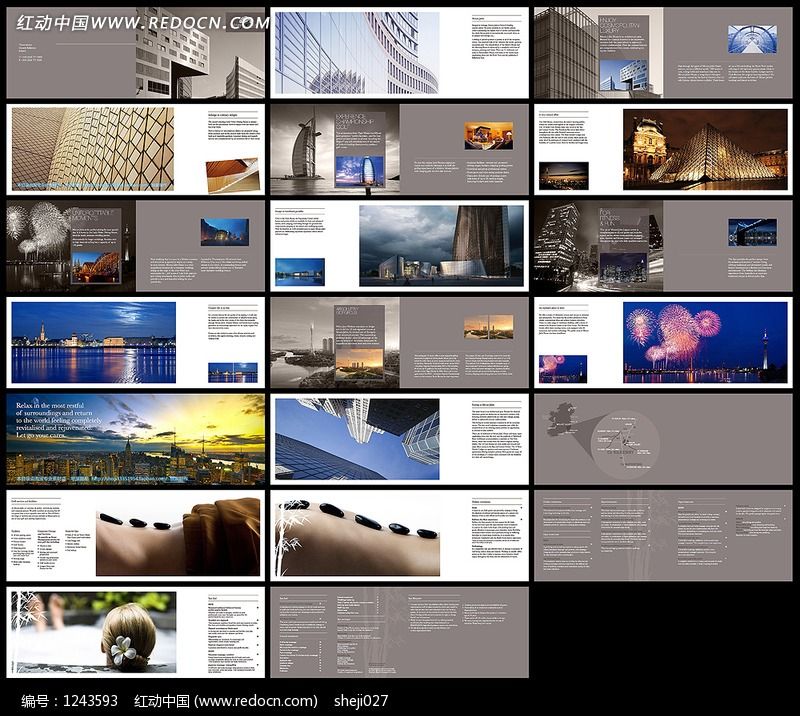800x716 pixels.
Task: Select the hot stones photo with white bamboo
Action: click(x=357, y=535)
